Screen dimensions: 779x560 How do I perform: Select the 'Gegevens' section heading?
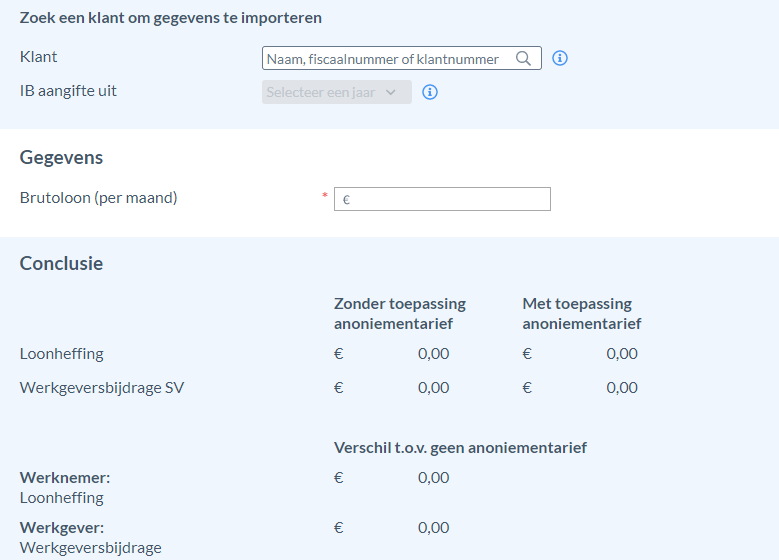point(61,158)
